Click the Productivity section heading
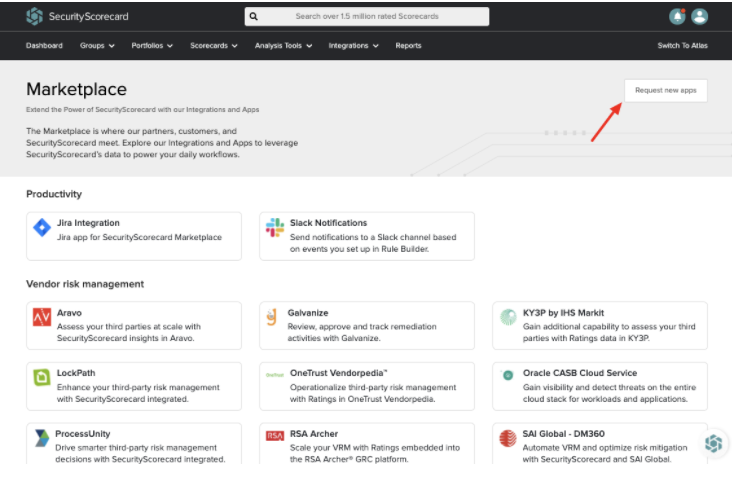 (54, 194)
